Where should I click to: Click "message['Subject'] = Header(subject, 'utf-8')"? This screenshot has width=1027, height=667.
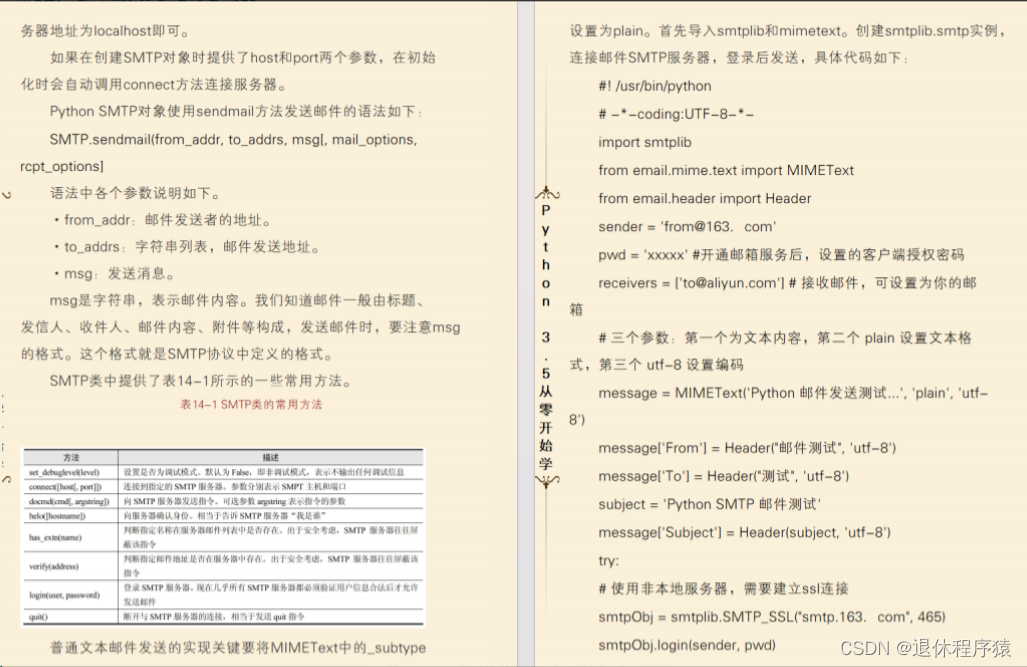pos(744,533)
